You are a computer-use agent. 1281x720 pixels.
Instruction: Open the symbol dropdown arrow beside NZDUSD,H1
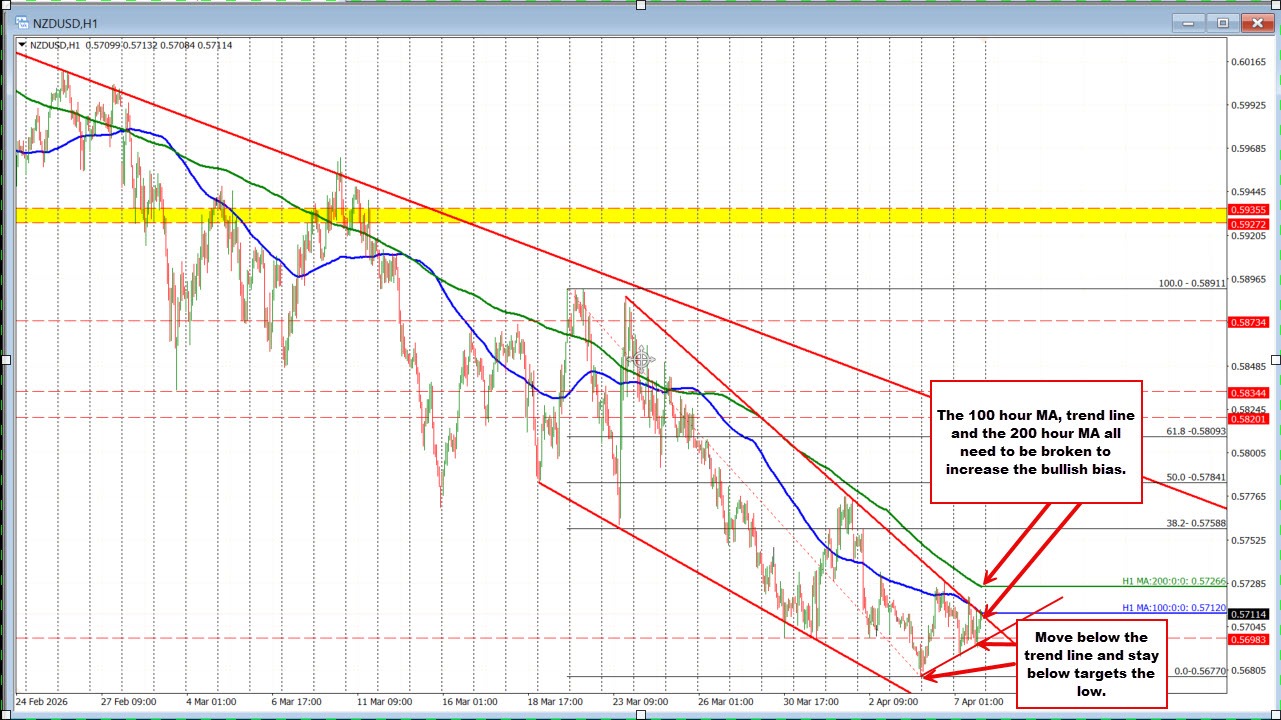click(21, 45)
